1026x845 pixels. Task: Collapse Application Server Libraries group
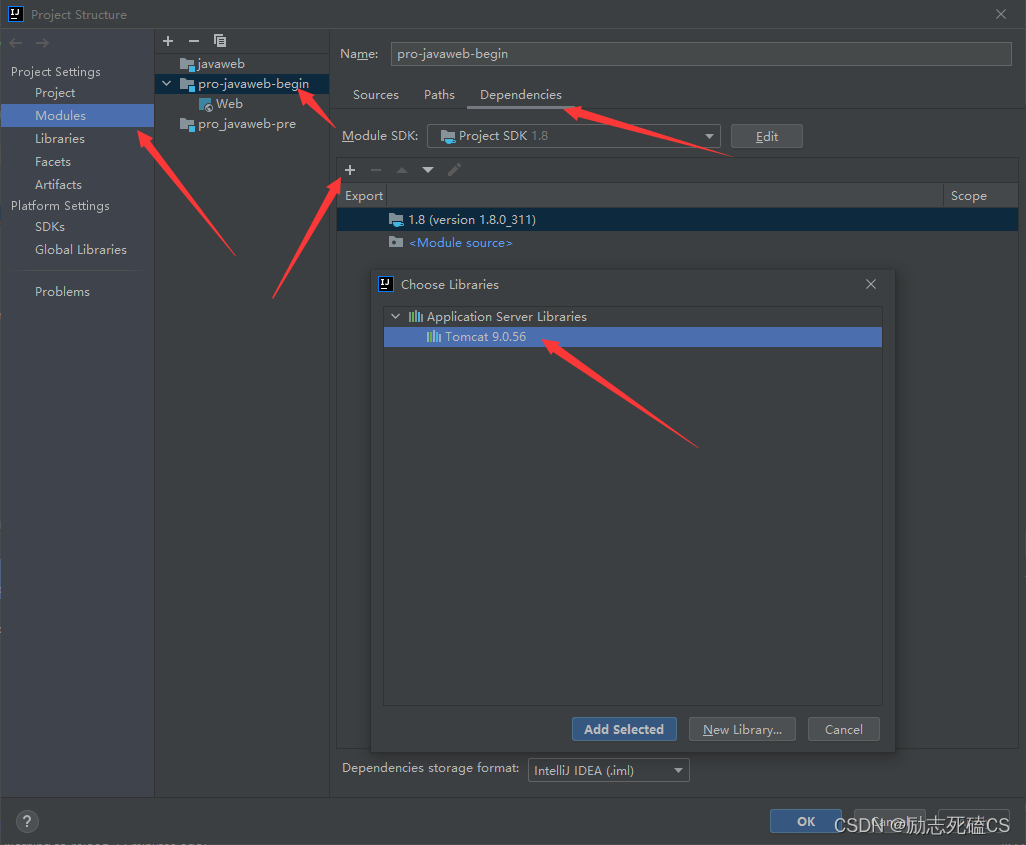click(x=395, y=316)
